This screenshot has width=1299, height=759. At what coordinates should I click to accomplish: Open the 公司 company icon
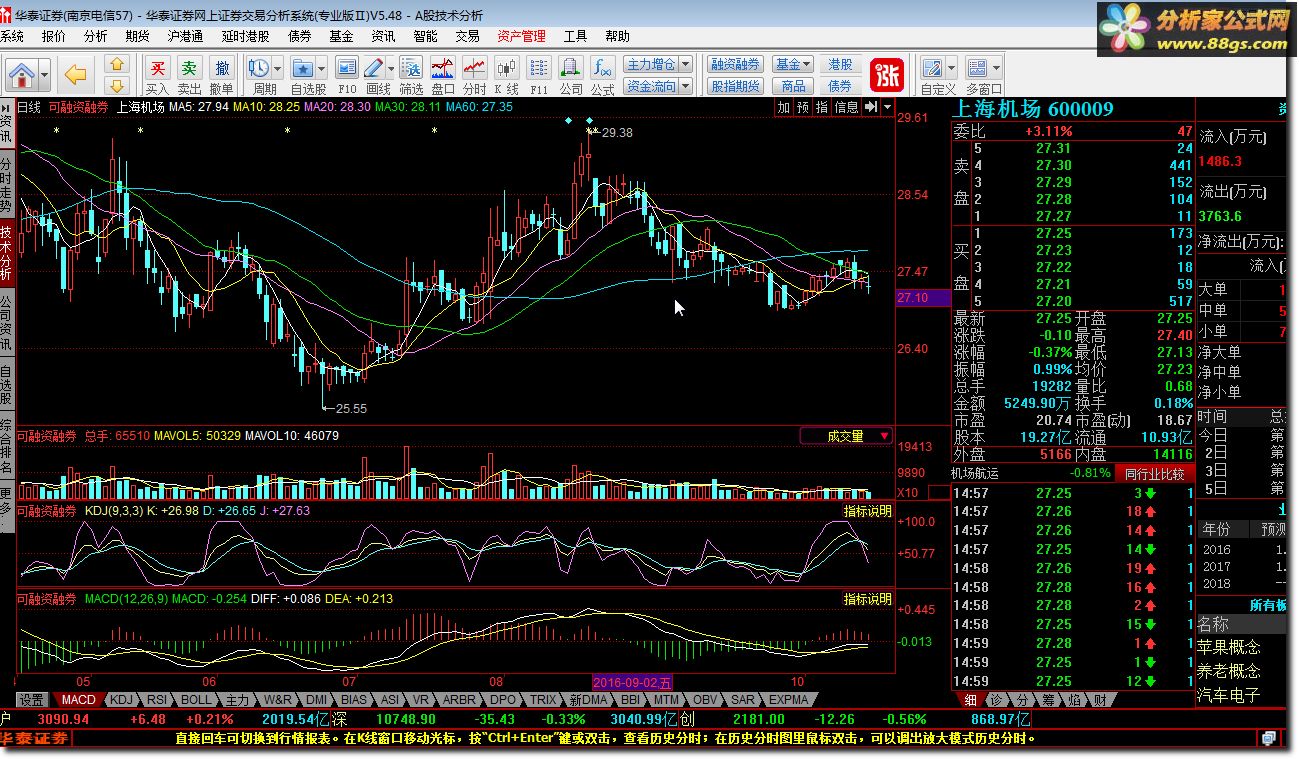[571, 68]
